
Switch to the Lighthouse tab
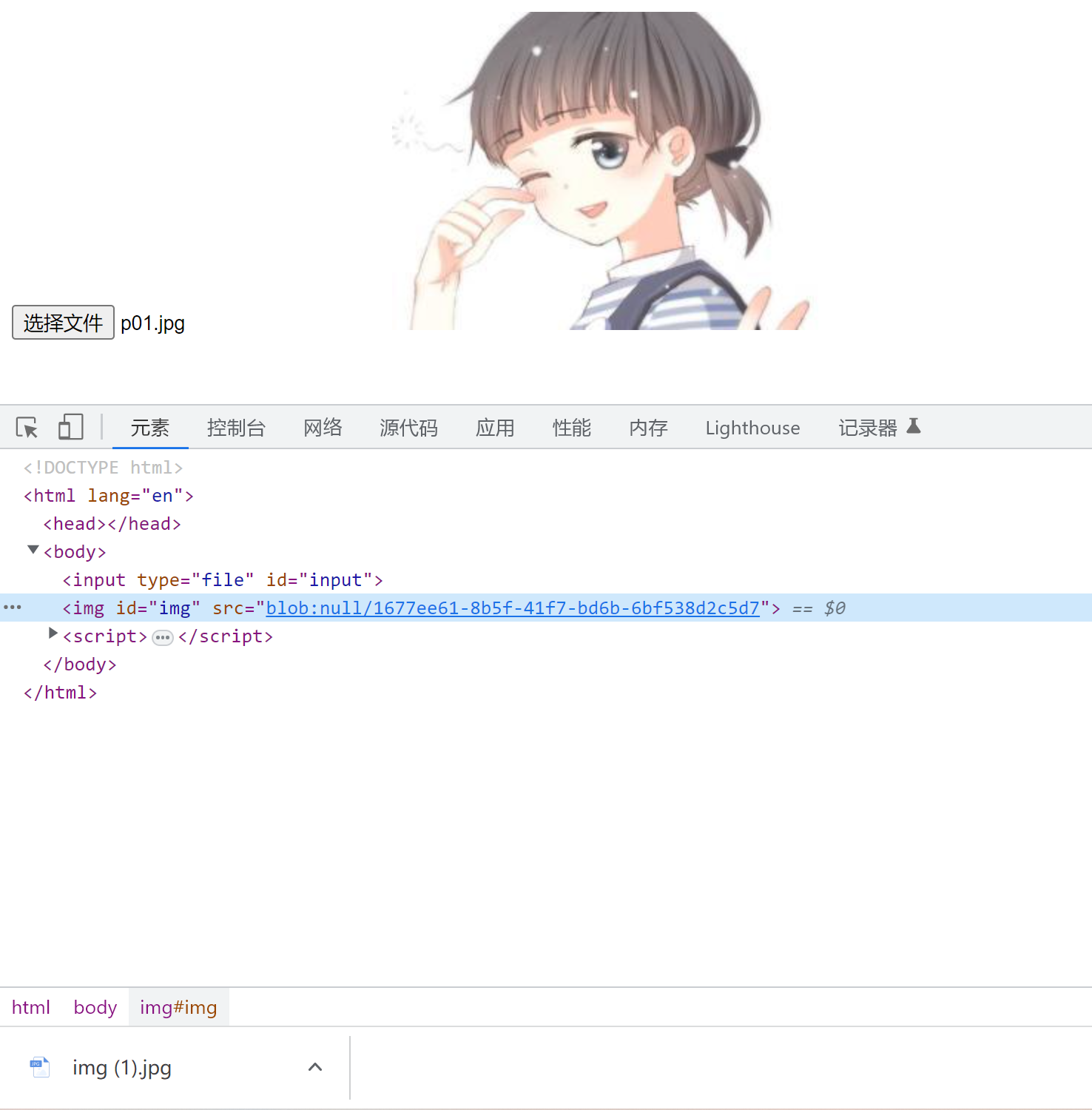pos(752,428)
